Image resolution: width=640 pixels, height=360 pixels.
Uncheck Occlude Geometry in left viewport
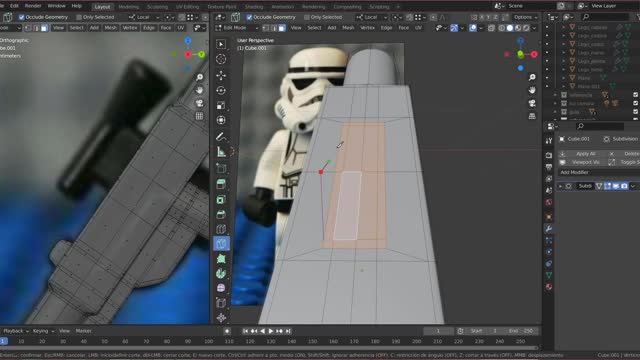click(x=22, y=17)
